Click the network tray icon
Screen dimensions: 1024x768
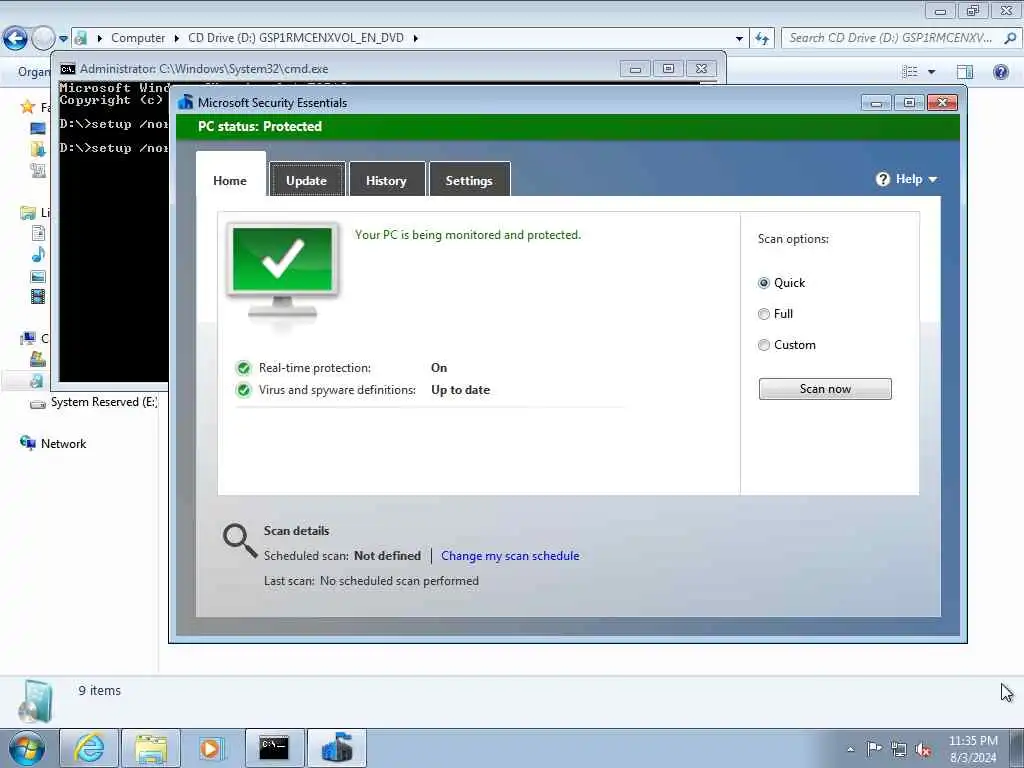tap(899, 750)
